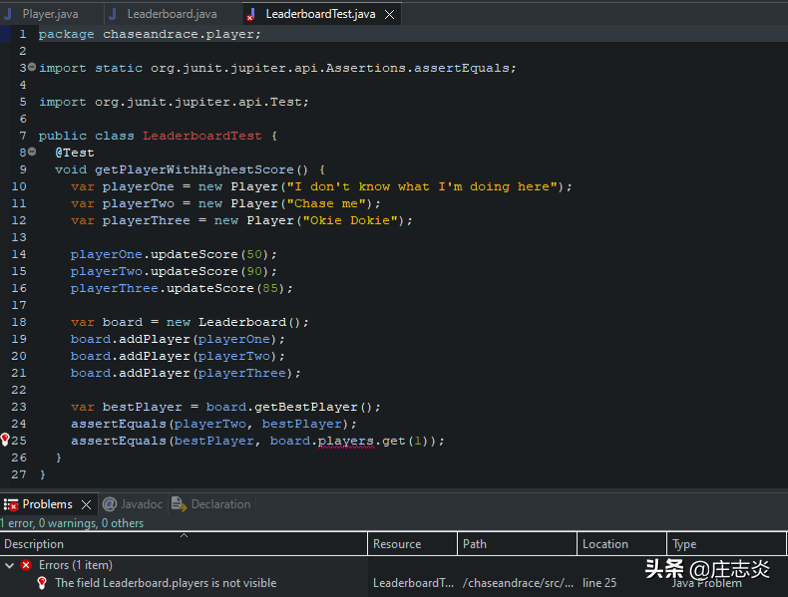The height and width of the screenshot is (597, 788).
Task: Click the Declaration view icon
Action: pyautogui.click(x=178, y=504)
